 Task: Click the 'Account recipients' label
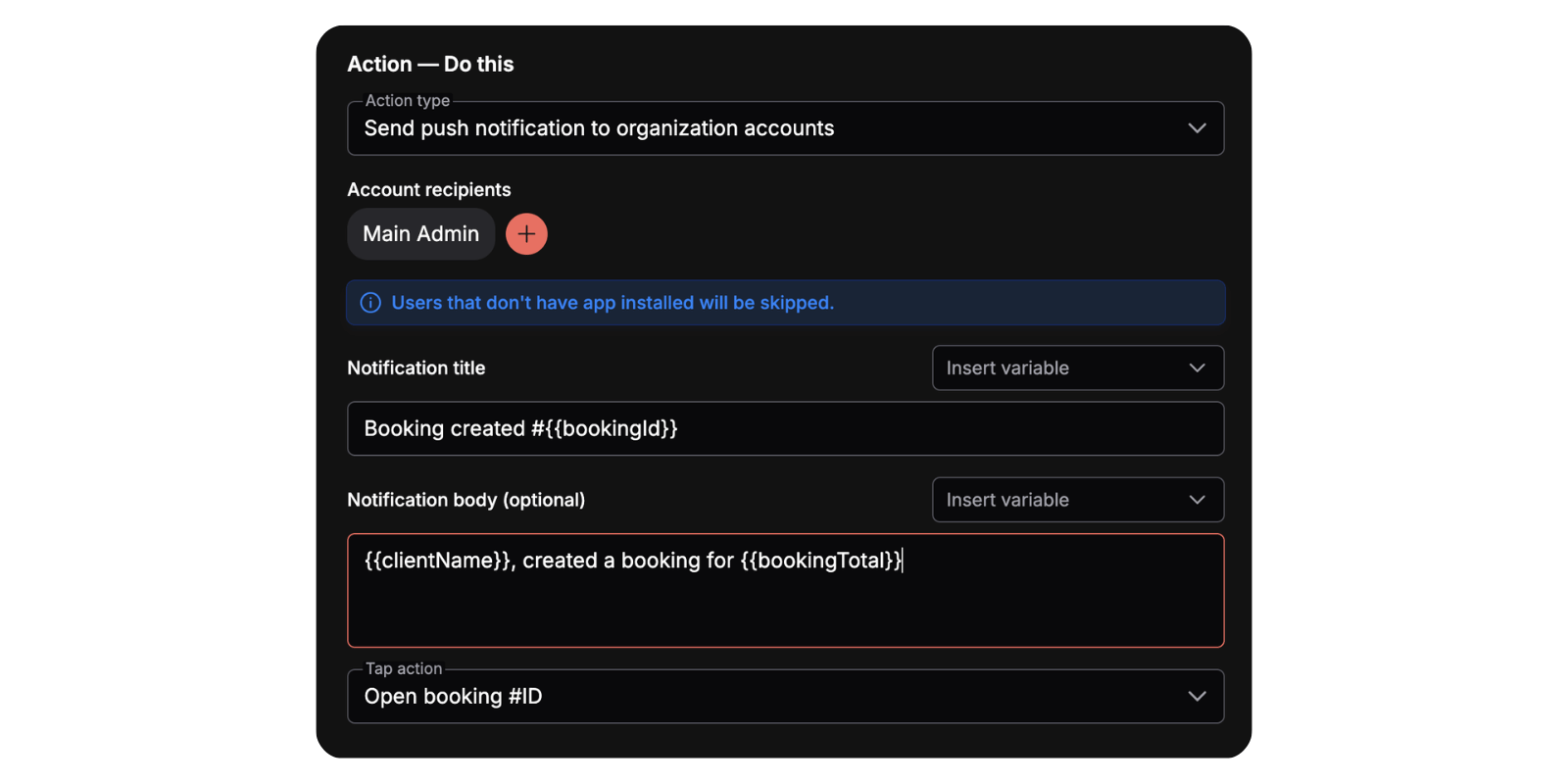[429, 190]
